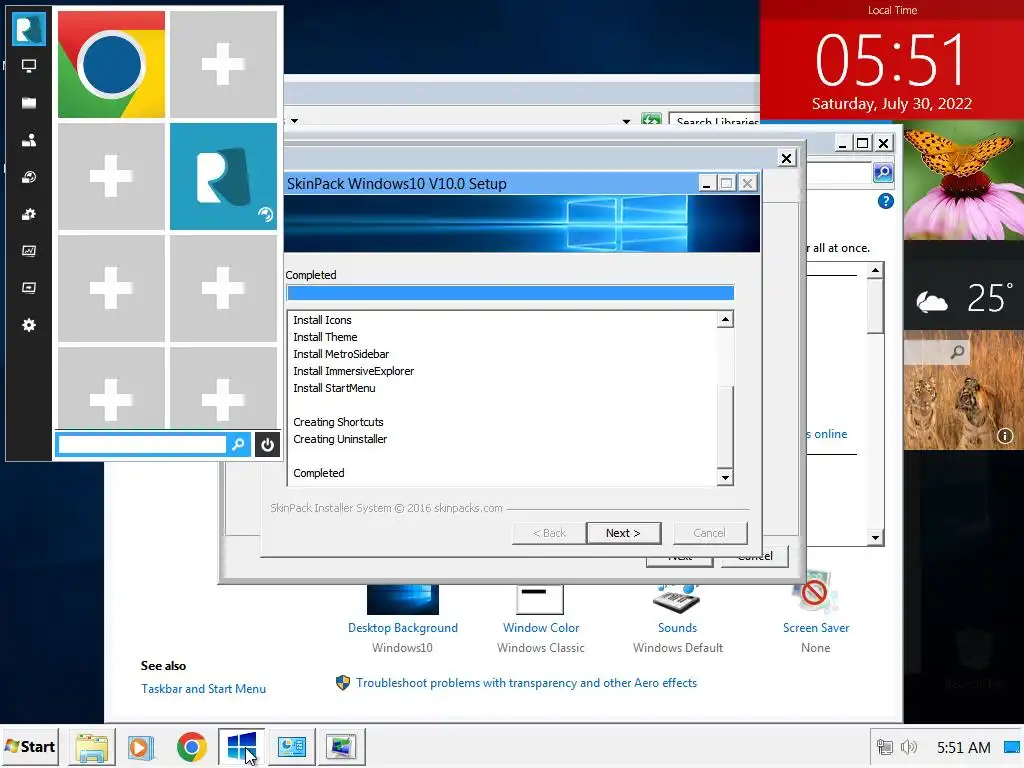Click the power button in start menu
The width and height of the screenshot is (1024, 768).
pyautogui.click(x=267, y=445)
